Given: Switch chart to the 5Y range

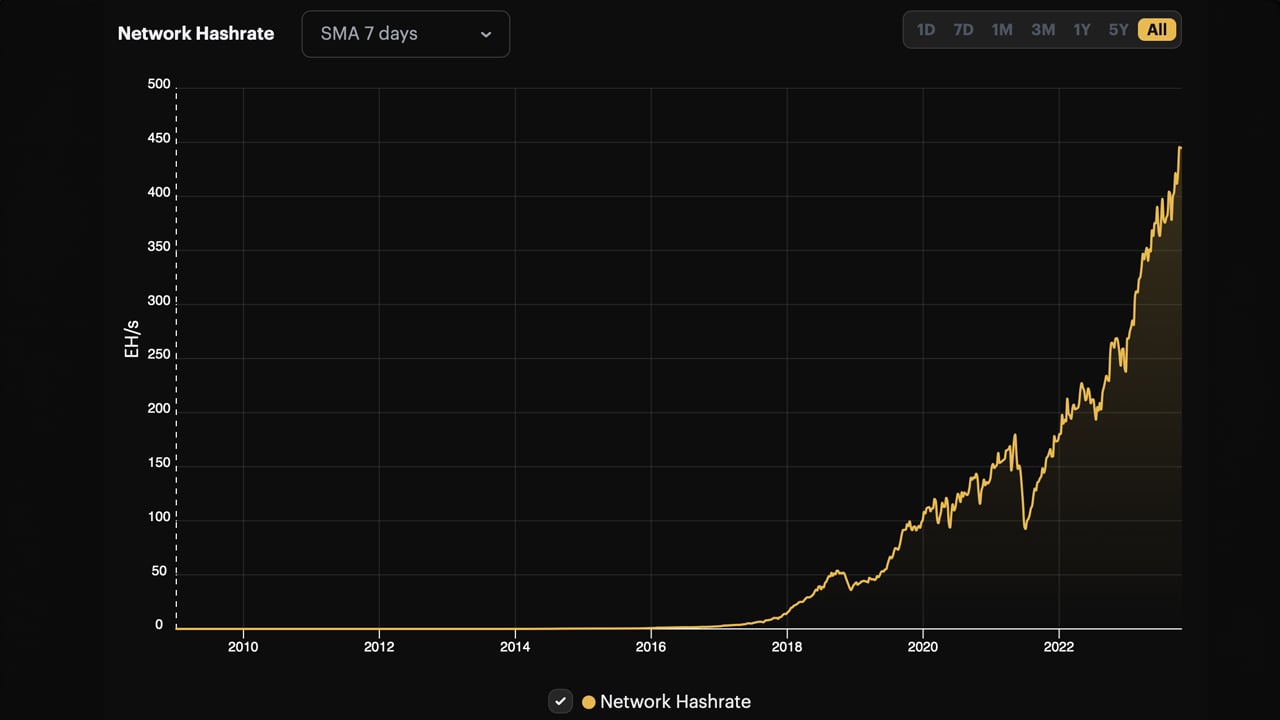Looking at the screenshot, I should (1118, 30).
